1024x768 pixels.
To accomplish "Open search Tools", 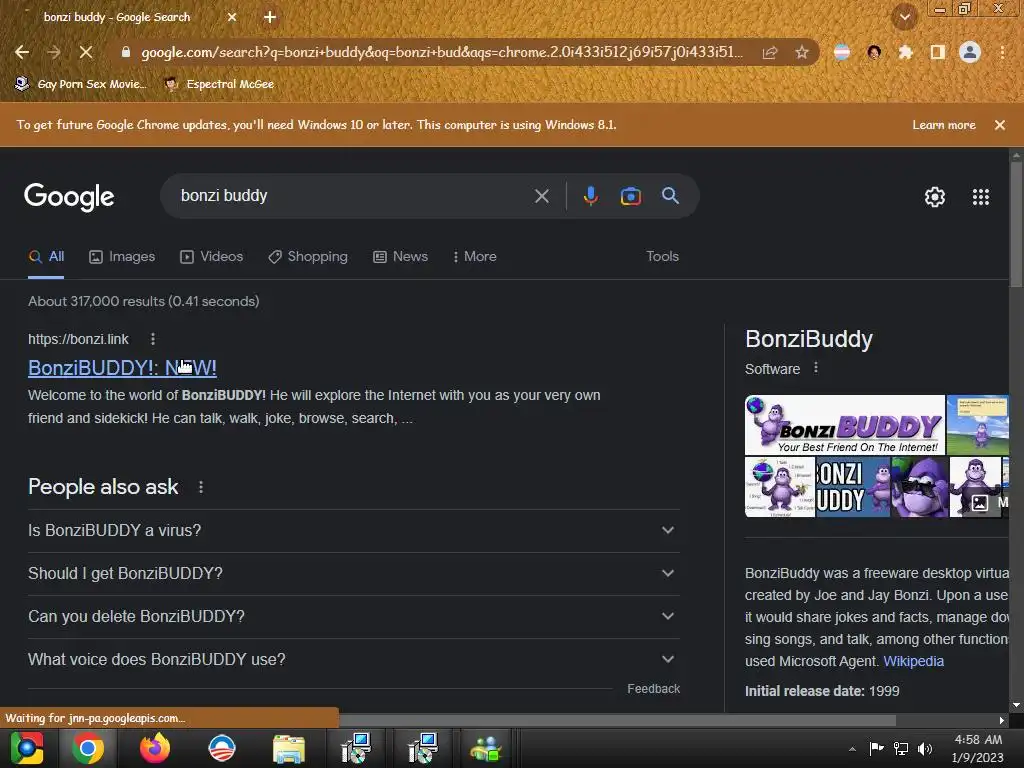I will pos(662,257).
